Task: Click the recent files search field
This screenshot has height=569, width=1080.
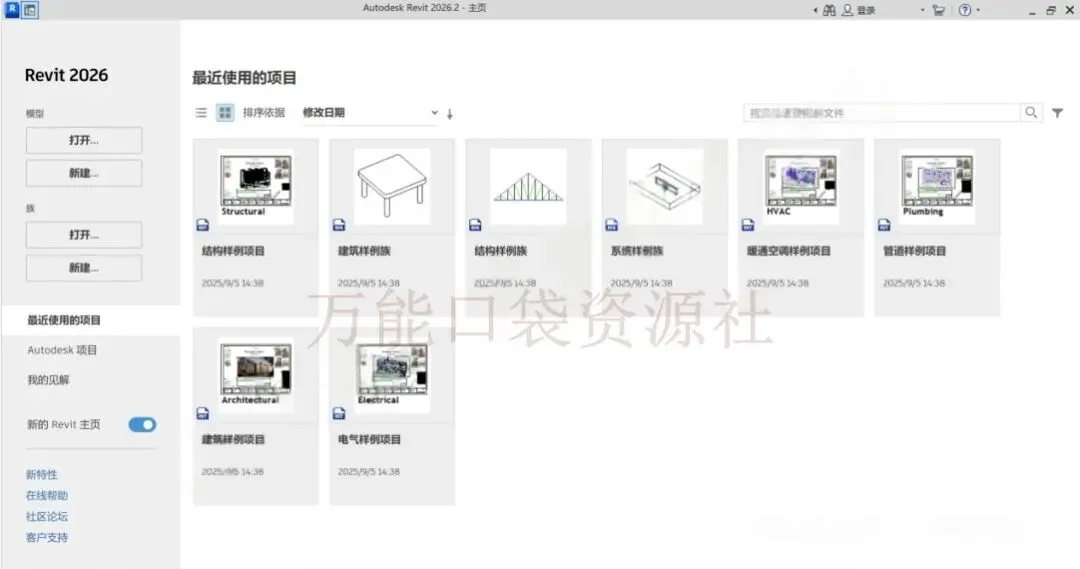Action: point(882,113)
